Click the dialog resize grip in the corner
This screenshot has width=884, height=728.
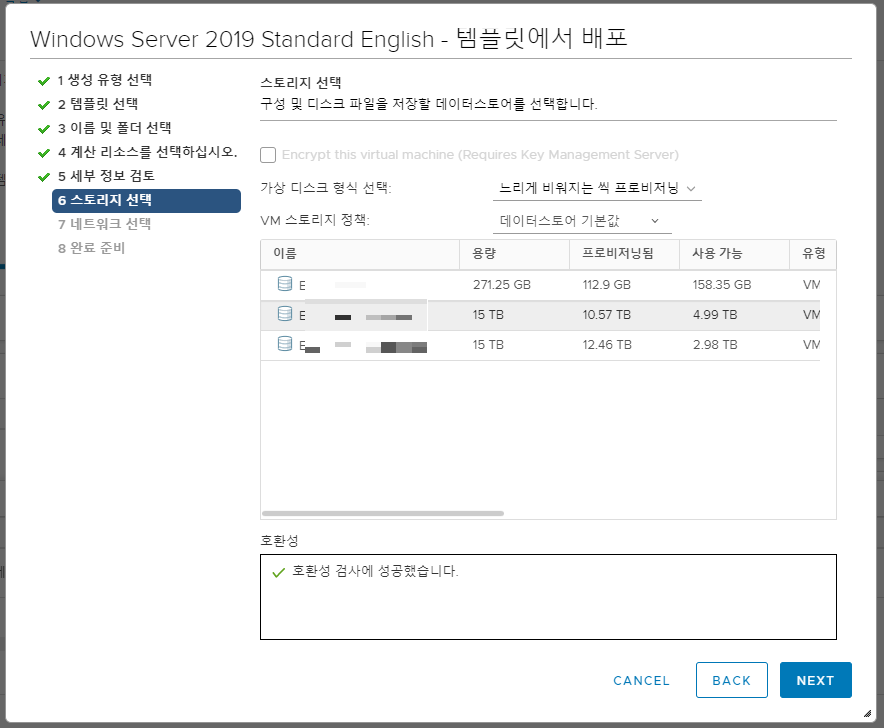click(x=867, y=713)
